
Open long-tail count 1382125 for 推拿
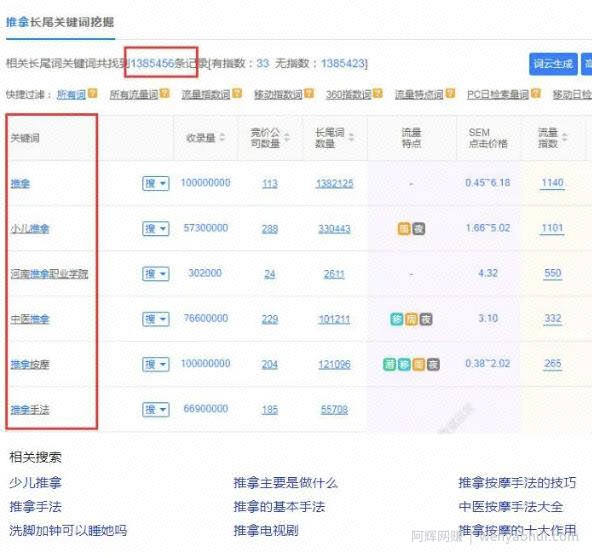[x=335, y=184]
